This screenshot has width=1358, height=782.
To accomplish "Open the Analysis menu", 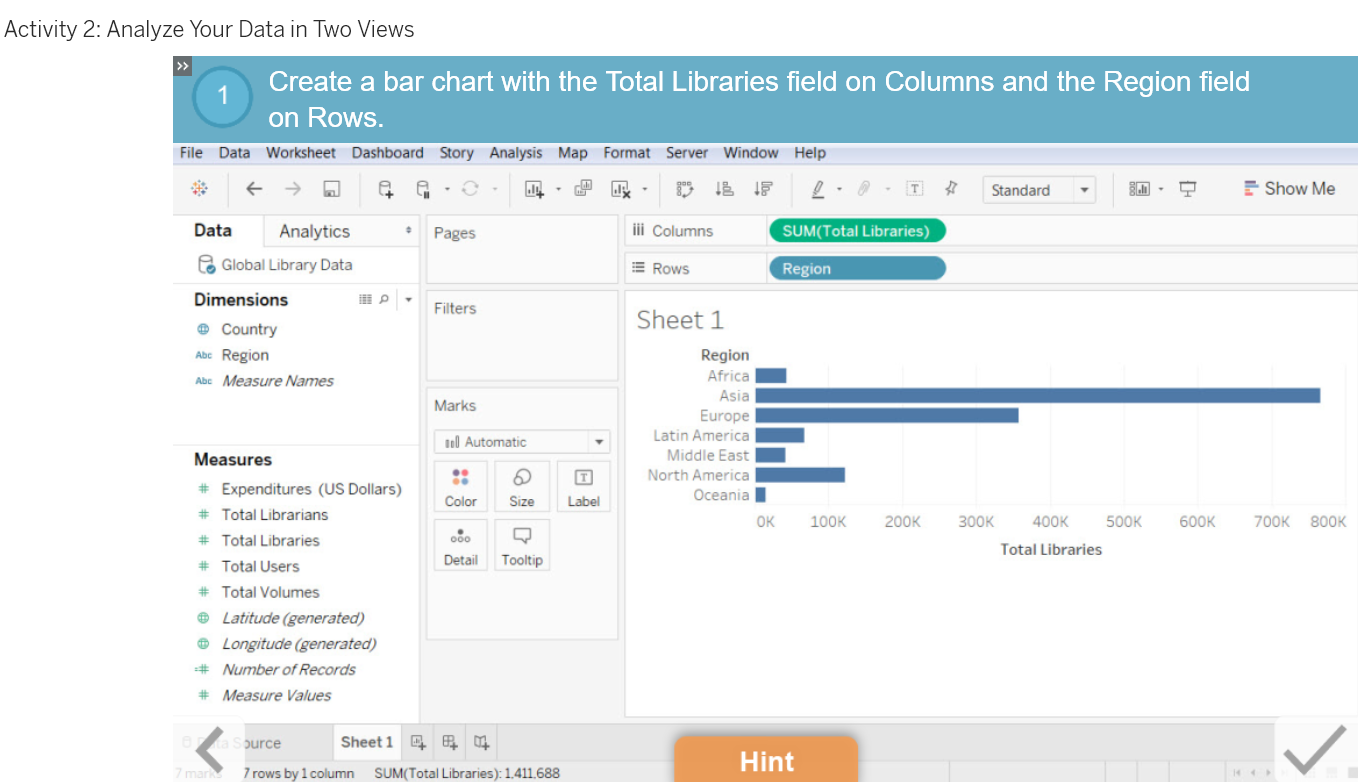I will [x=515, y=153].
